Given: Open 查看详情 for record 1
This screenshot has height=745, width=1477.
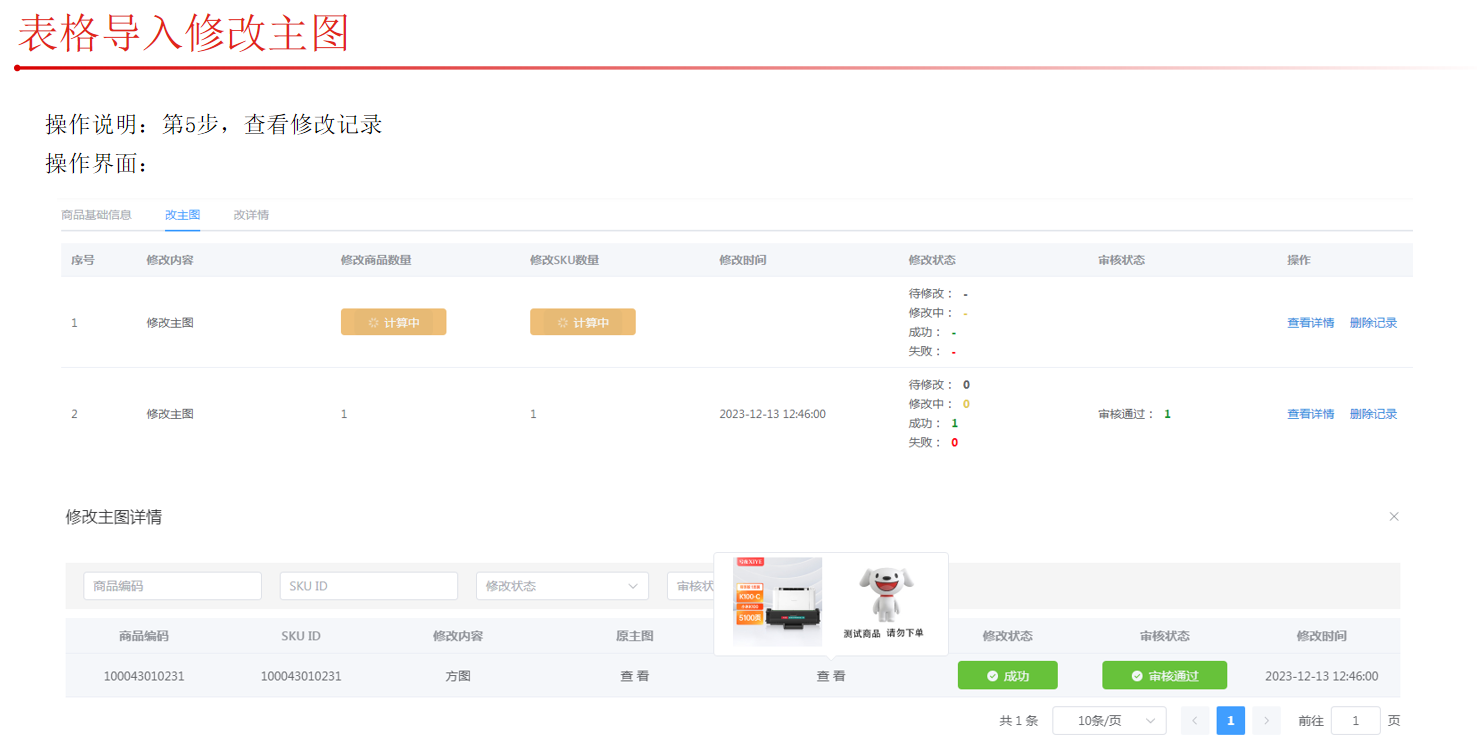Looking at the screenshot, I should point(1310,323).
